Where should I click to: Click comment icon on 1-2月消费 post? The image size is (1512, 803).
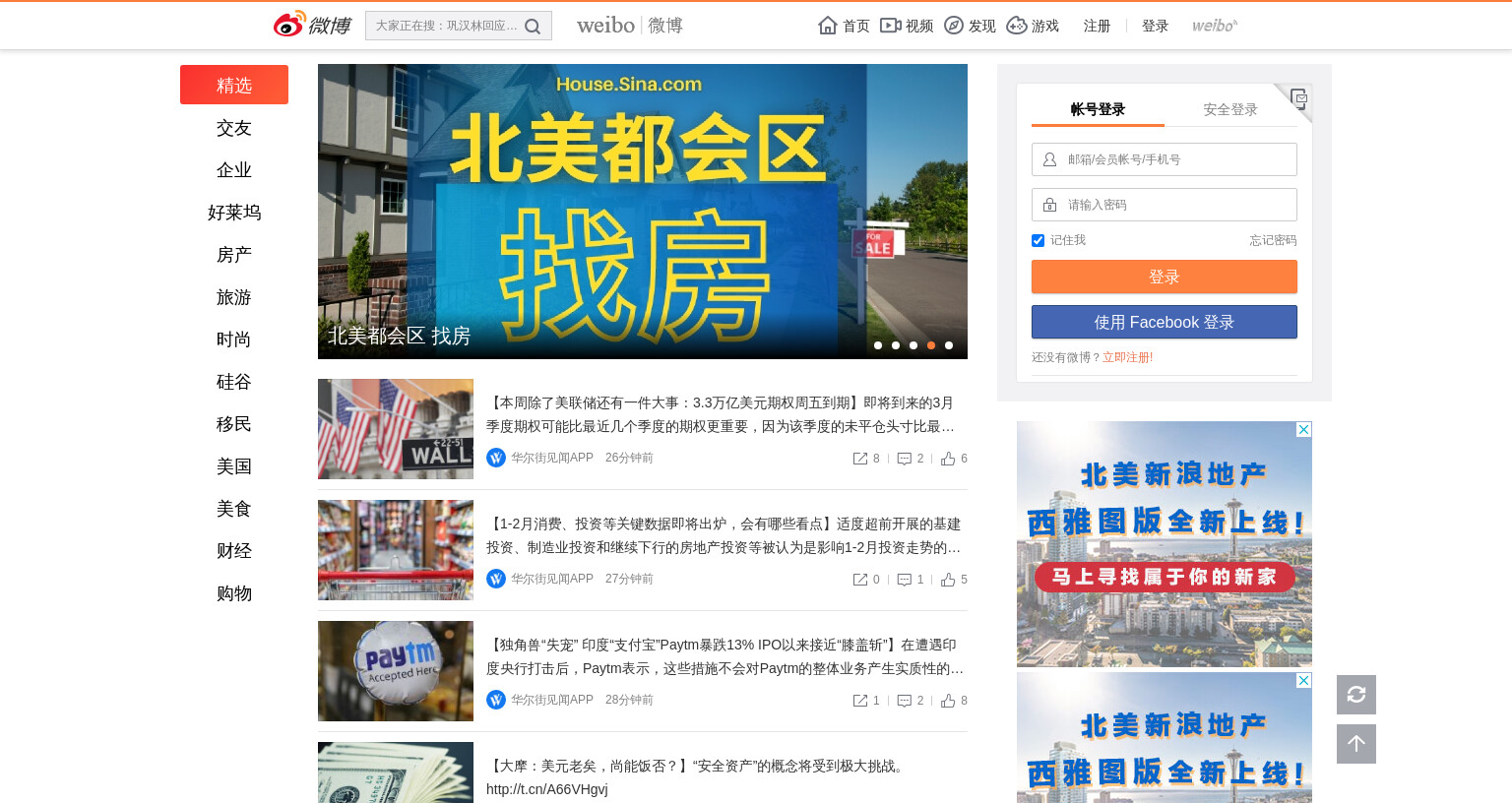coord(904,580)
